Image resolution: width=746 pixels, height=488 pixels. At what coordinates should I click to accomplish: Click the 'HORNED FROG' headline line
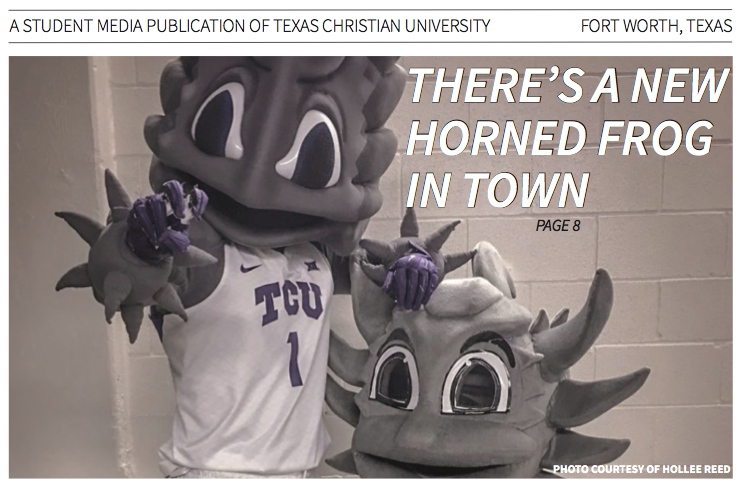click(x=560, y=138)
